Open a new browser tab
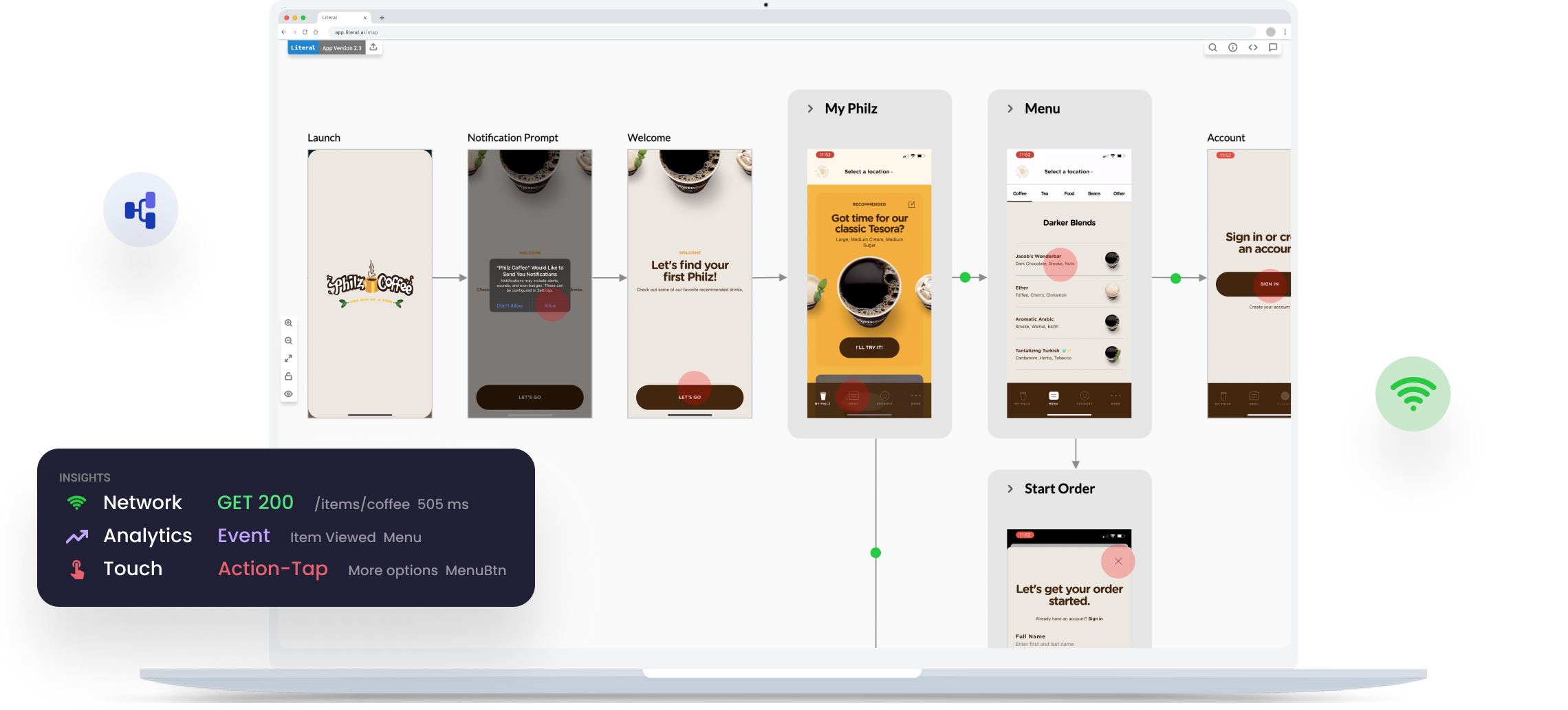The width and height of the screenshot is (1568, 710). (382, 18)
